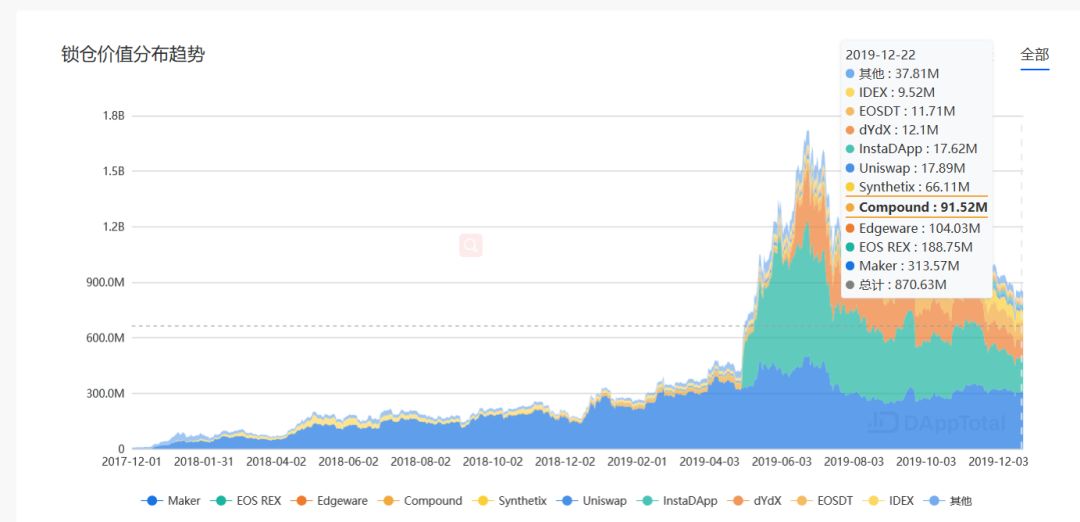Toggle the EOSDT legend entry

click(x=822, y=501)
